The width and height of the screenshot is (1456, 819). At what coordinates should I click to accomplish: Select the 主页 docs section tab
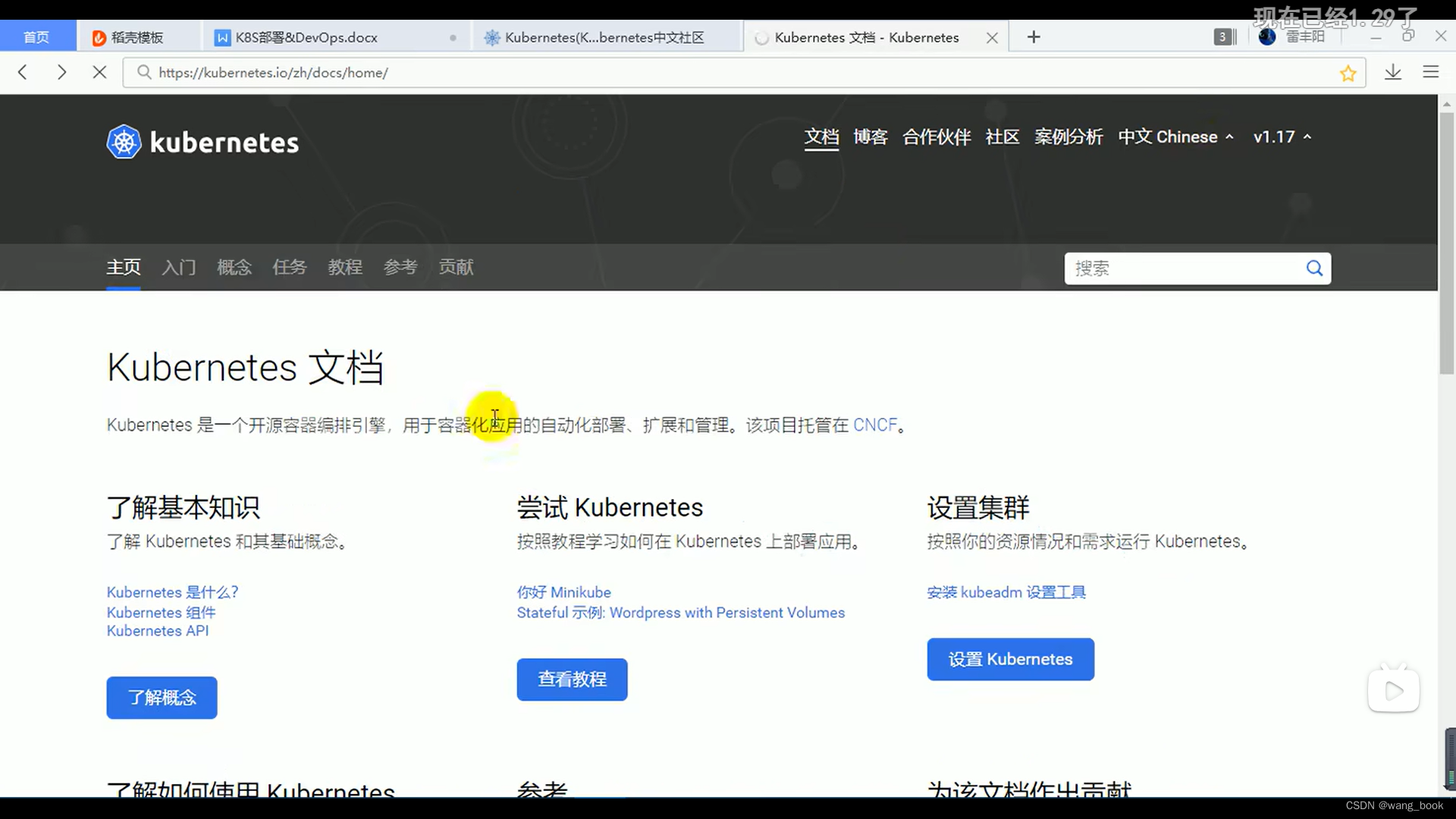(x=124, y=267)
